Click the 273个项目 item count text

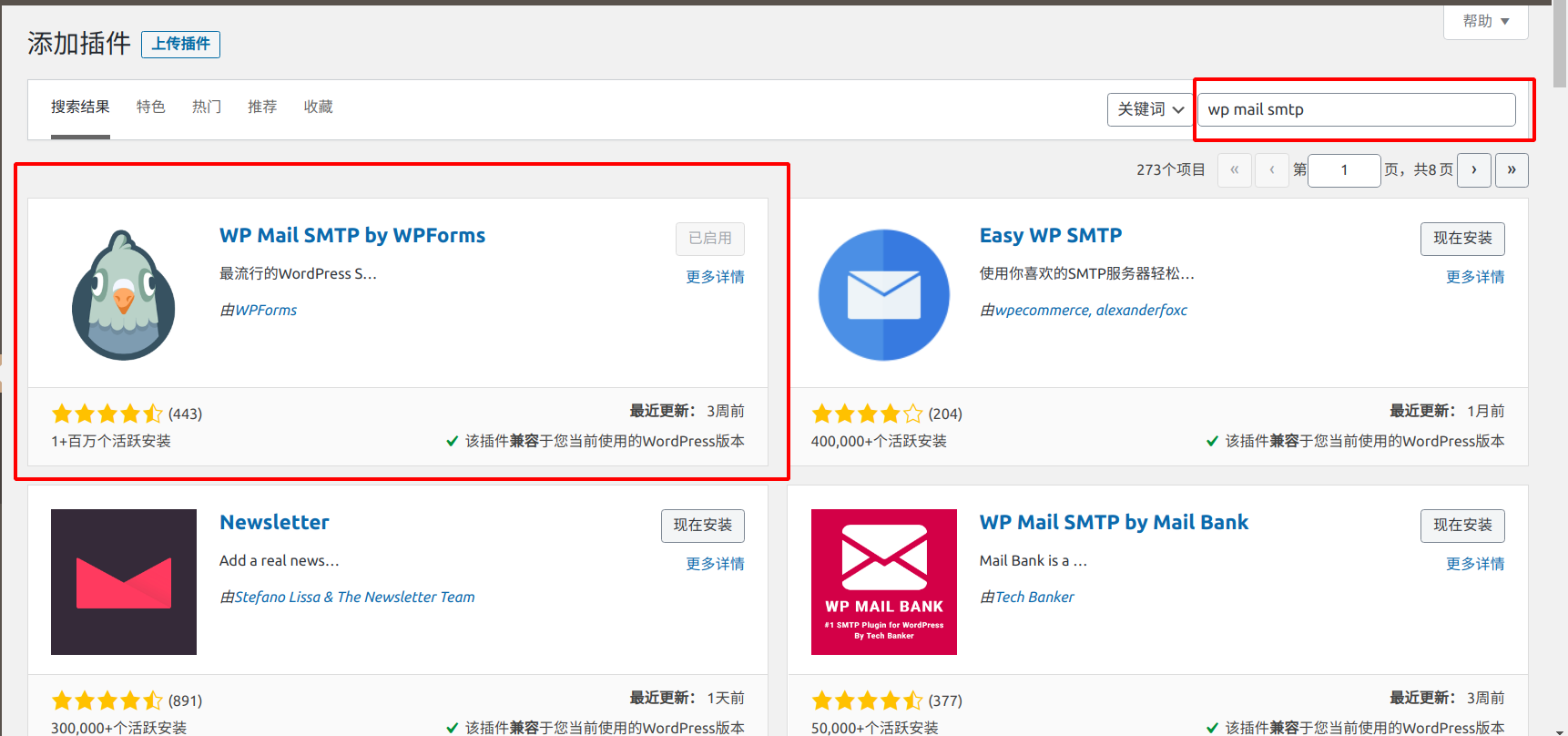pyautogui.click(x=1170, y=170)
